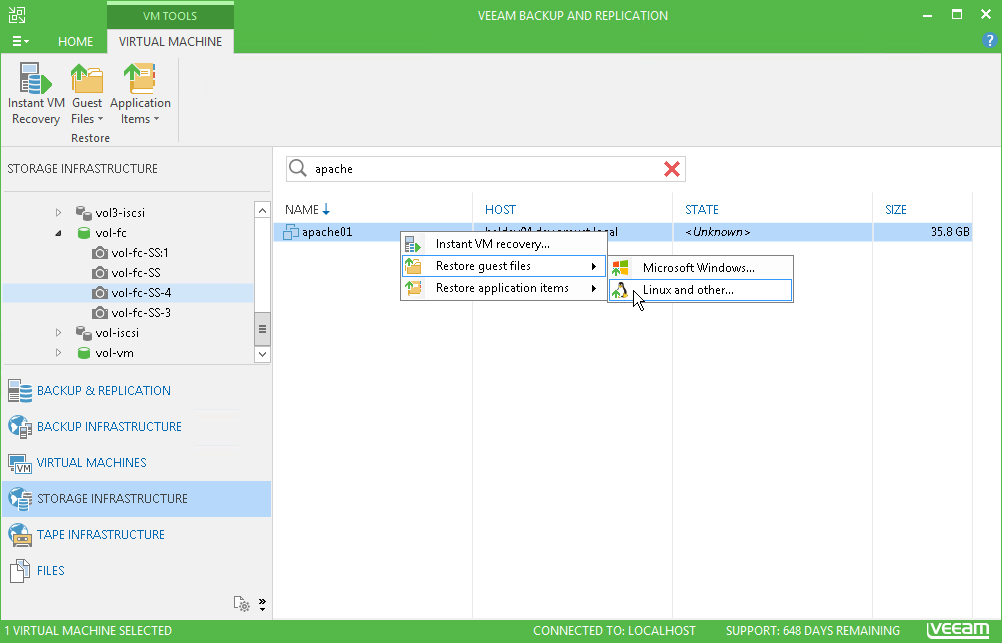
Task: Select vol-fc volume in tree
Action: [x=111, y=233]
